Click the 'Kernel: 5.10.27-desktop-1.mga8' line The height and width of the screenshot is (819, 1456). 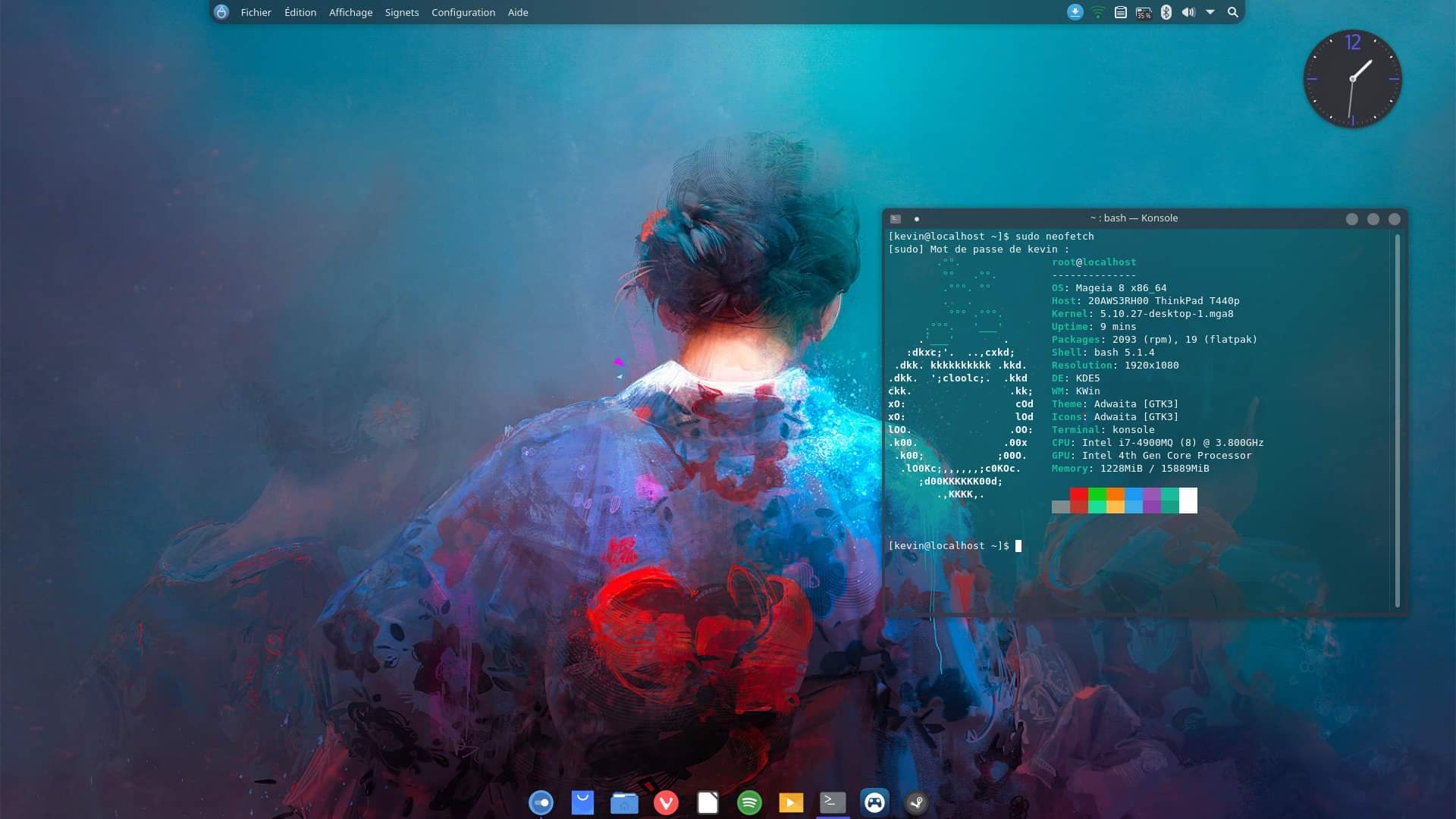click(1142, 314)
